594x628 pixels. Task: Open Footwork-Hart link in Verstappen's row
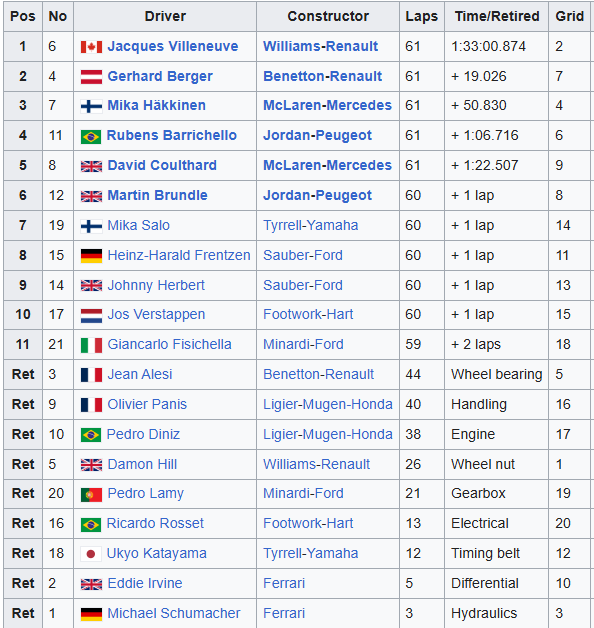coord(308,314)
